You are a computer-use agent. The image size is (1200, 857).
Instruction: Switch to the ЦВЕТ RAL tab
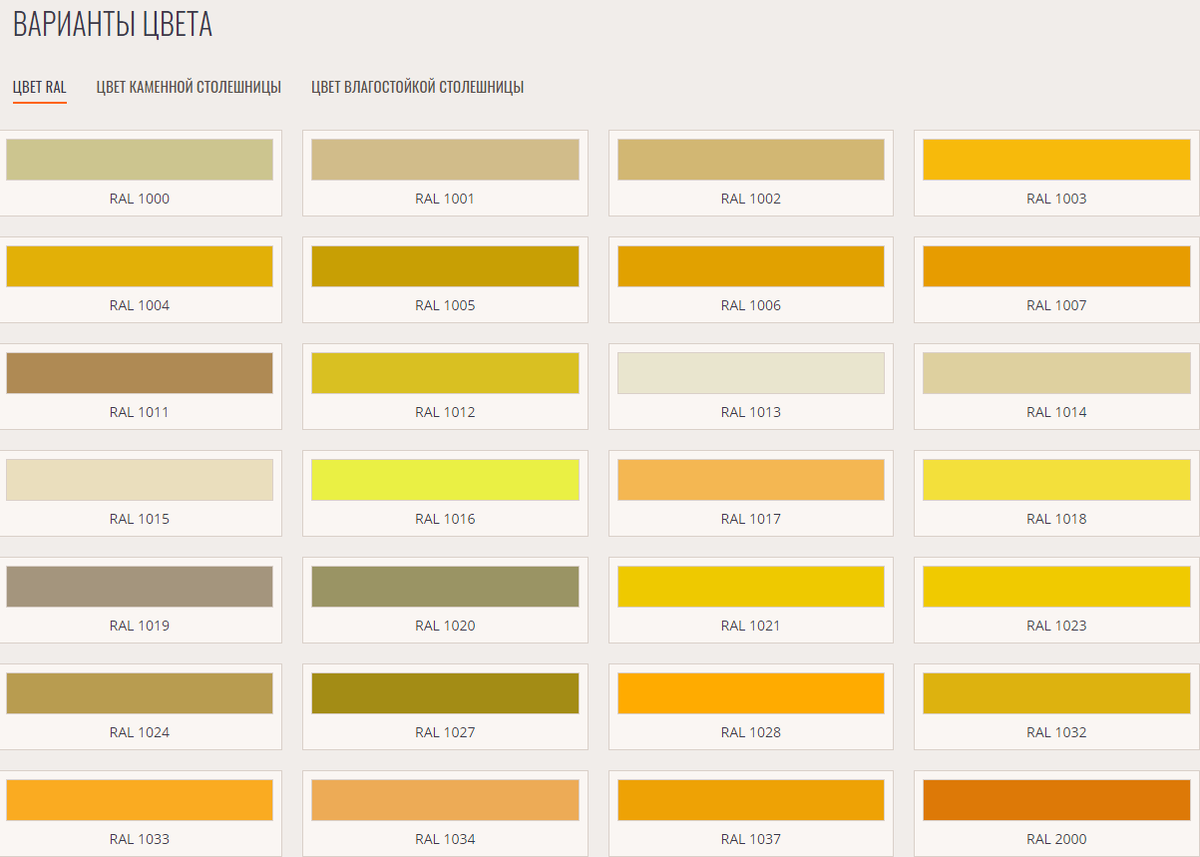pos(40,87)
